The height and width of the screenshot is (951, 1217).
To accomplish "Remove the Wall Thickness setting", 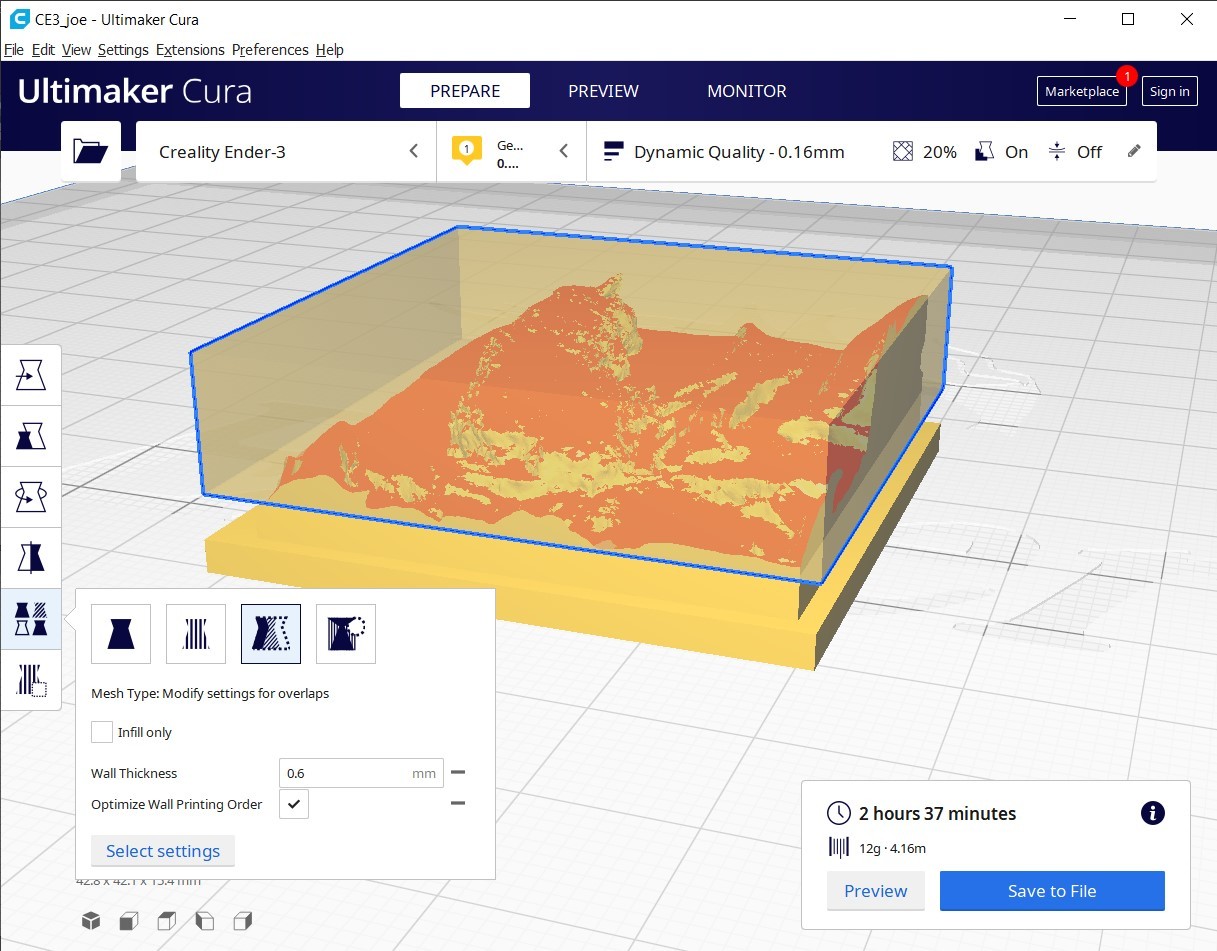I will click(x=458, y=772).
